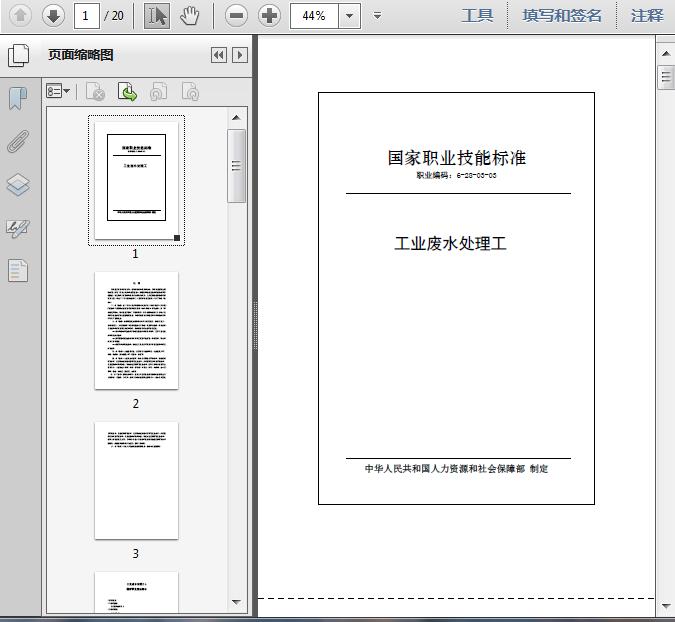Open the layers panel

click(x=18, y=185)
